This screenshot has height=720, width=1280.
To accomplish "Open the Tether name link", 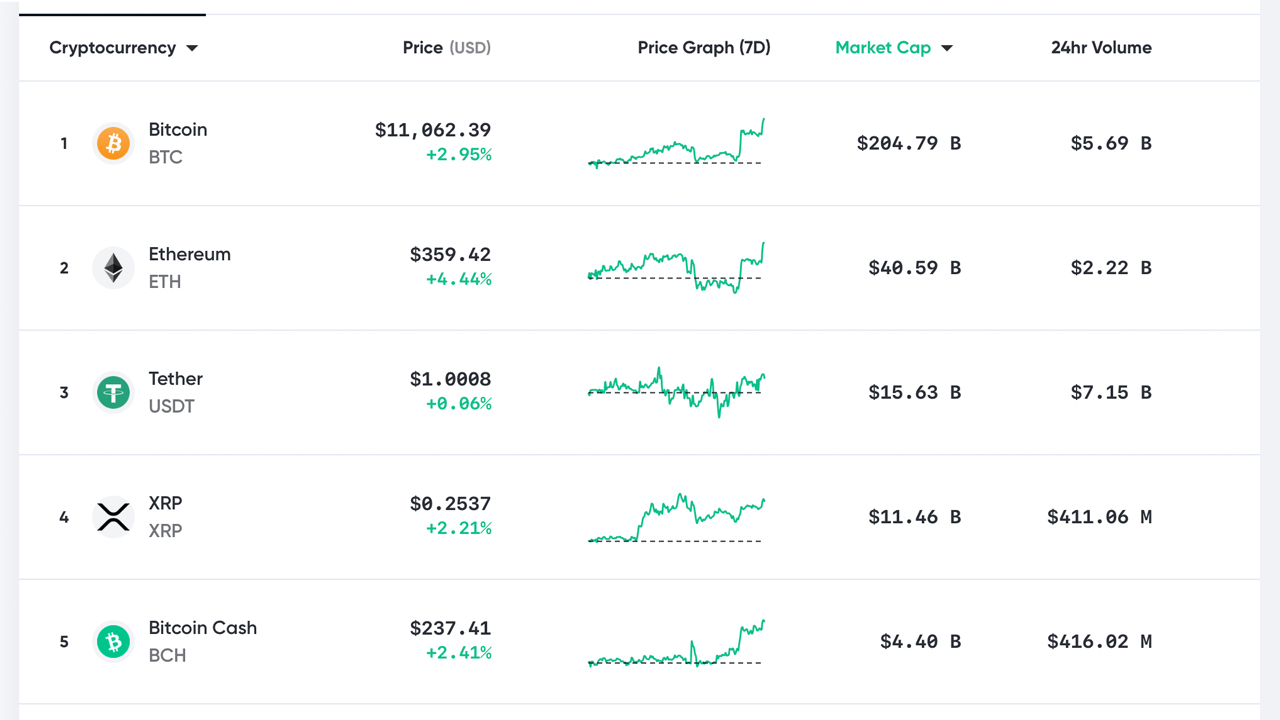I will pyautogui.click(x=175, y=379).
